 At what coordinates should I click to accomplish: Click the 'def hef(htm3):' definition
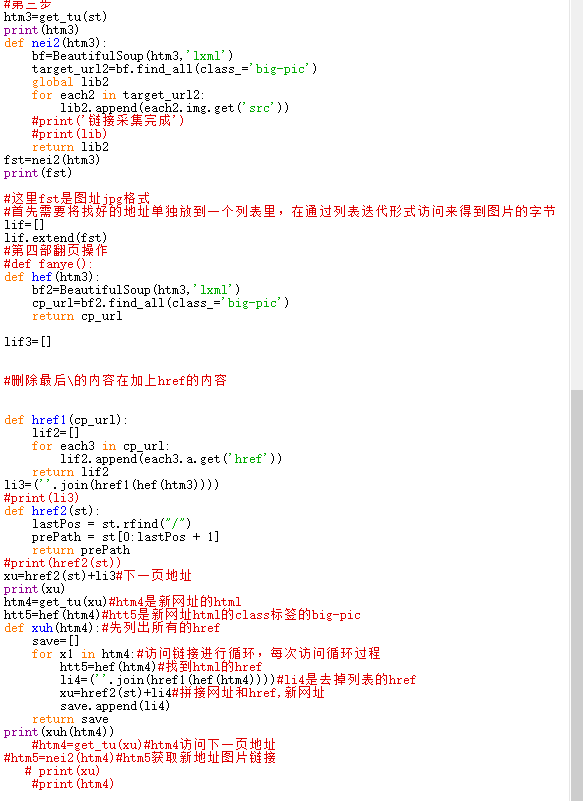point(52,277)
